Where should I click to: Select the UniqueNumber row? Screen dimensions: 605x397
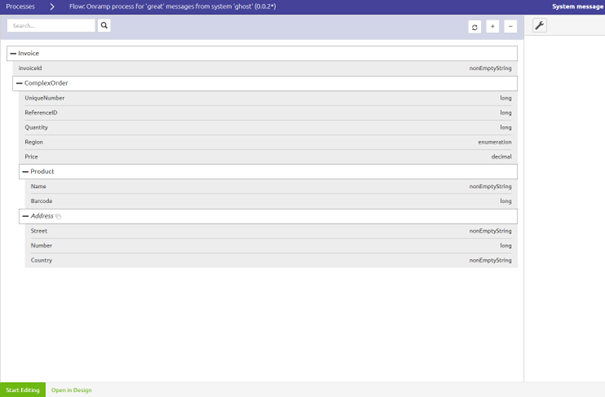[268, 98]
